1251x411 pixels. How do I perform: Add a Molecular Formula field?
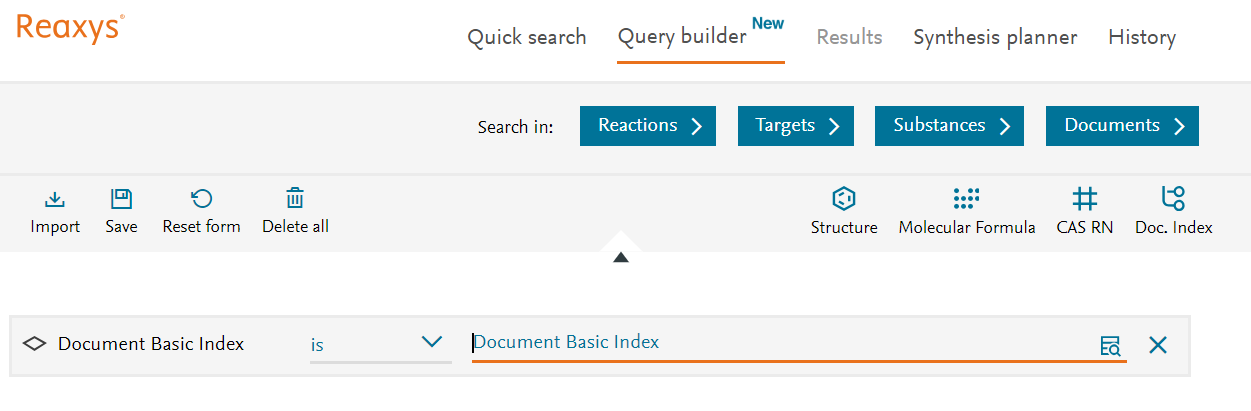[x=966, y=198]
